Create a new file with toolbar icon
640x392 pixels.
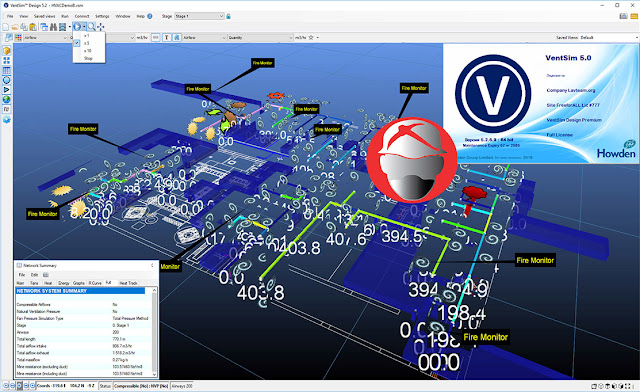[x=6, y=27]
